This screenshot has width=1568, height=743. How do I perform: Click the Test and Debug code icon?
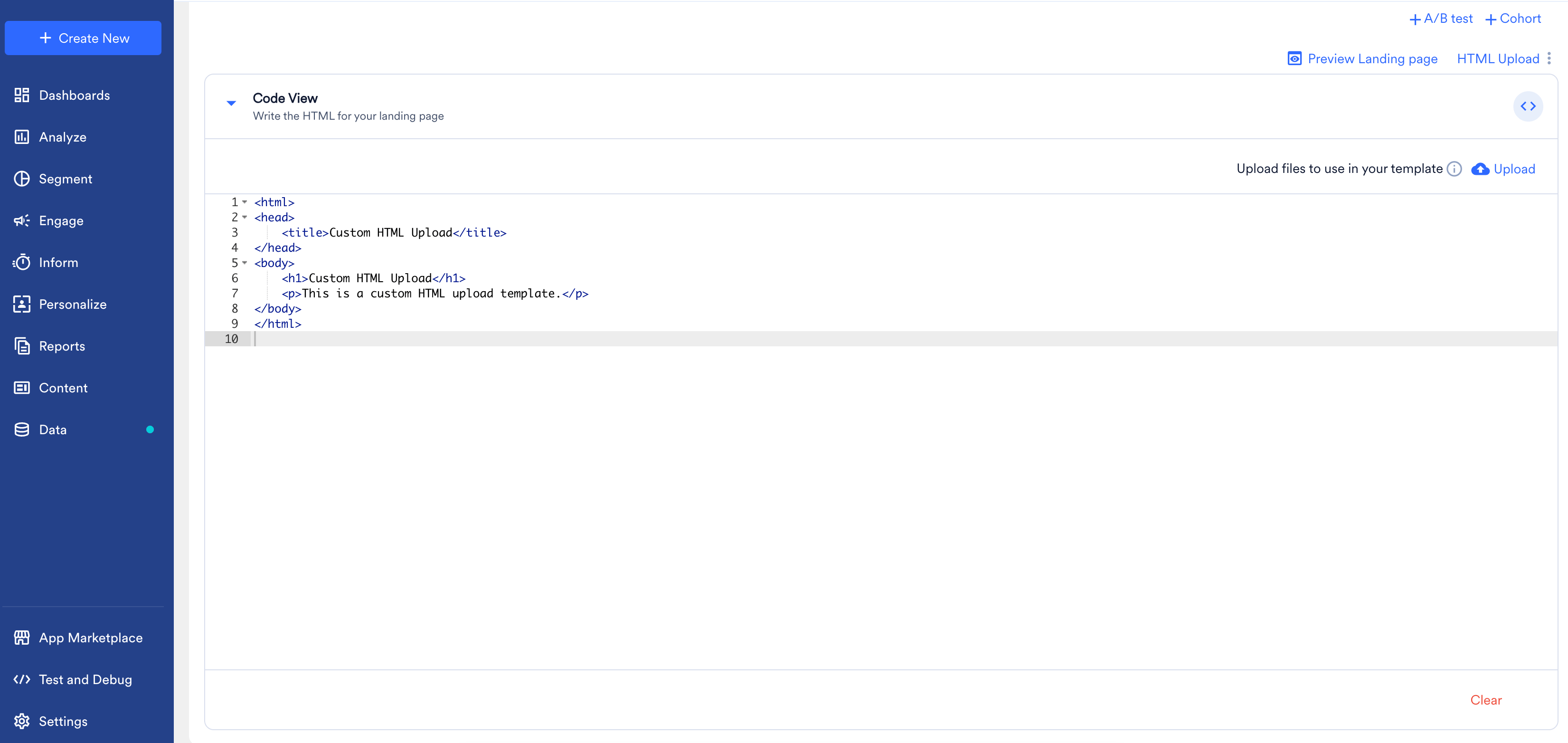click(22, 679)
